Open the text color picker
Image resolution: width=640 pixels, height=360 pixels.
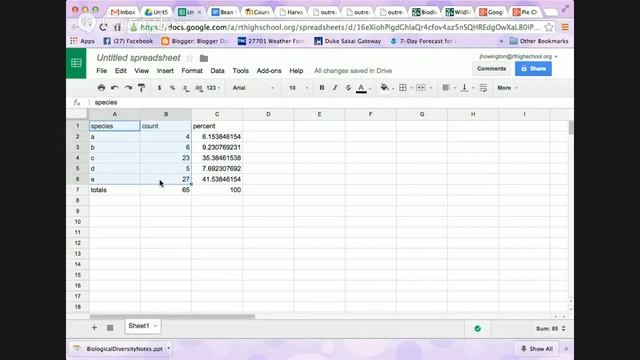(x=361, y=88)
